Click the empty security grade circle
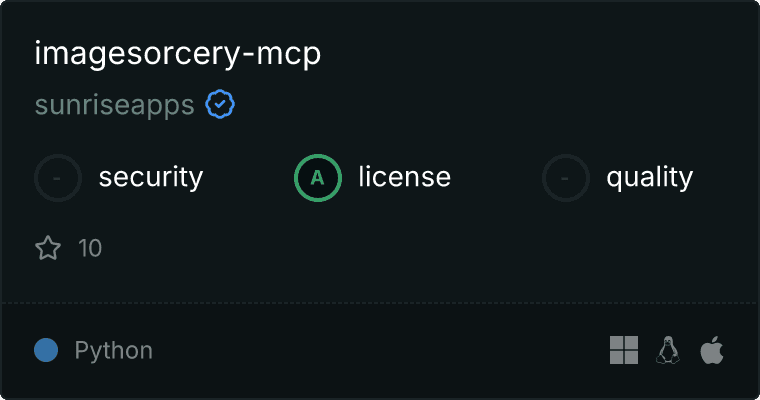 58,178
